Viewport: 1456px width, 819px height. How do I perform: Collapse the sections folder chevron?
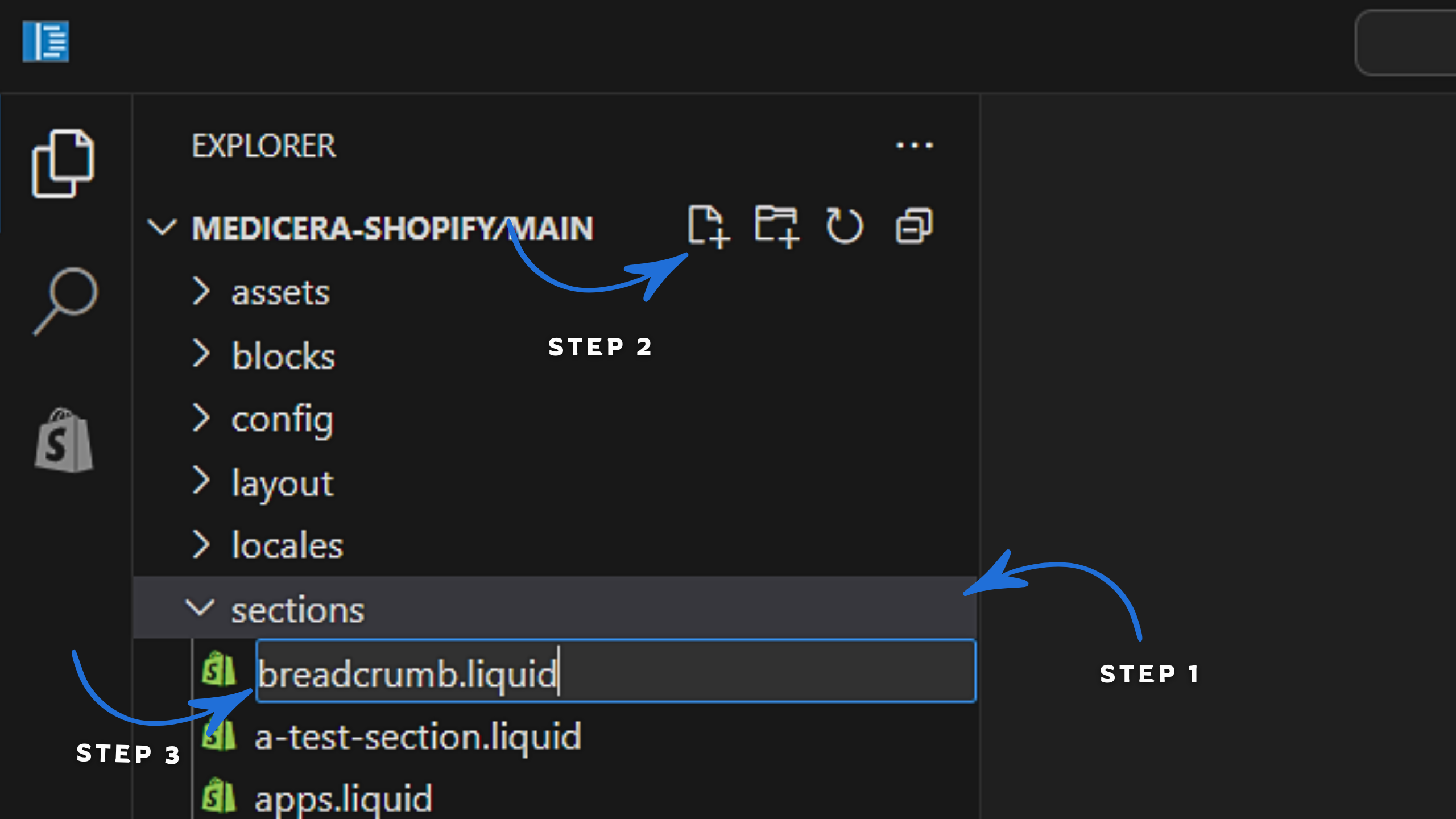[200, 607]
